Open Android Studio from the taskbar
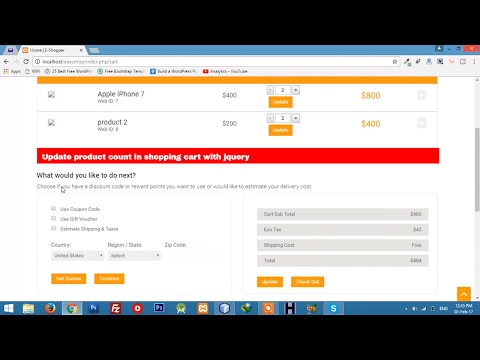 tap(181, 308)
